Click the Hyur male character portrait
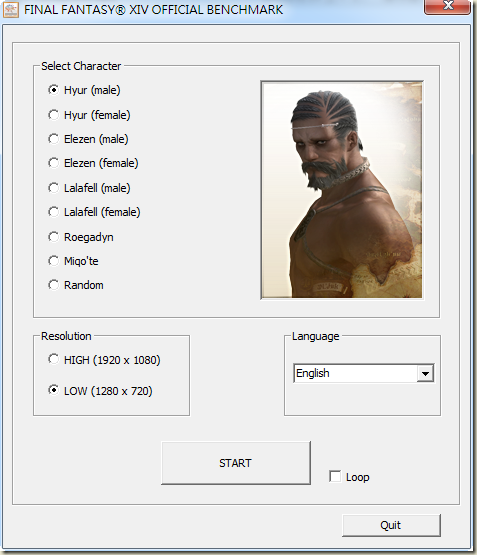477x555 pixels. click(342, 190)
